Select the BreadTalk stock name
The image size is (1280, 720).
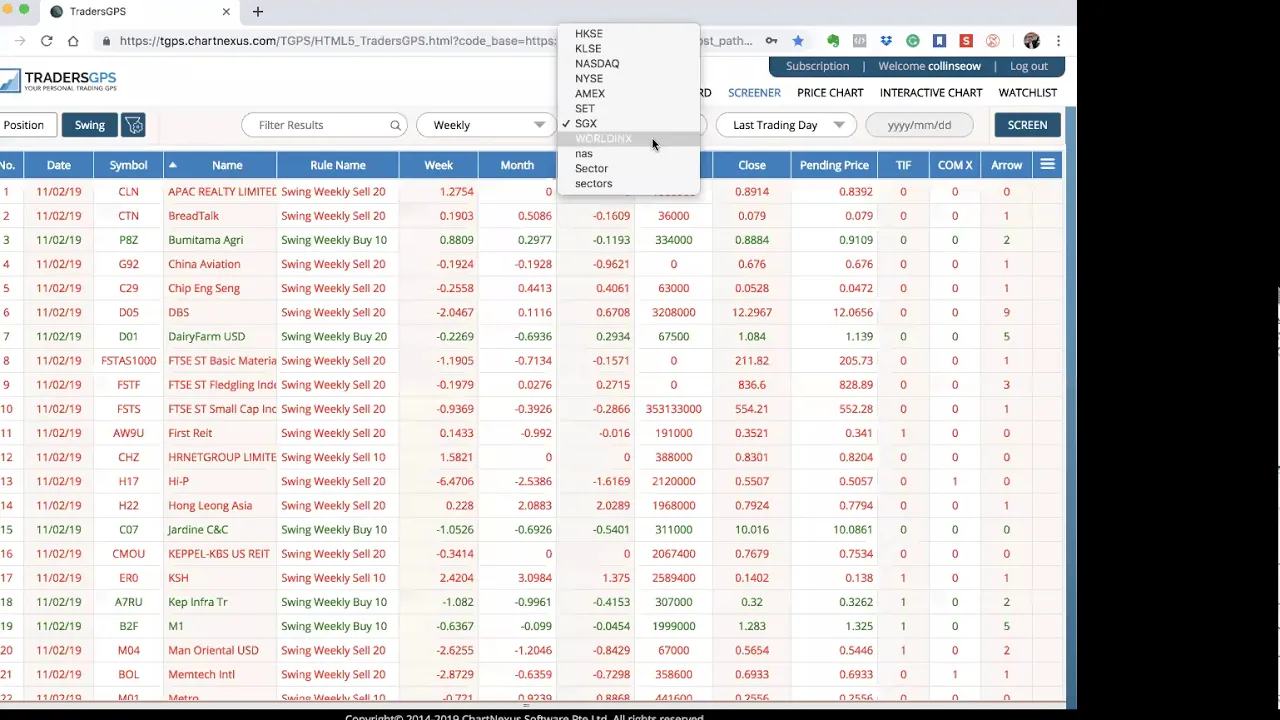194,216
